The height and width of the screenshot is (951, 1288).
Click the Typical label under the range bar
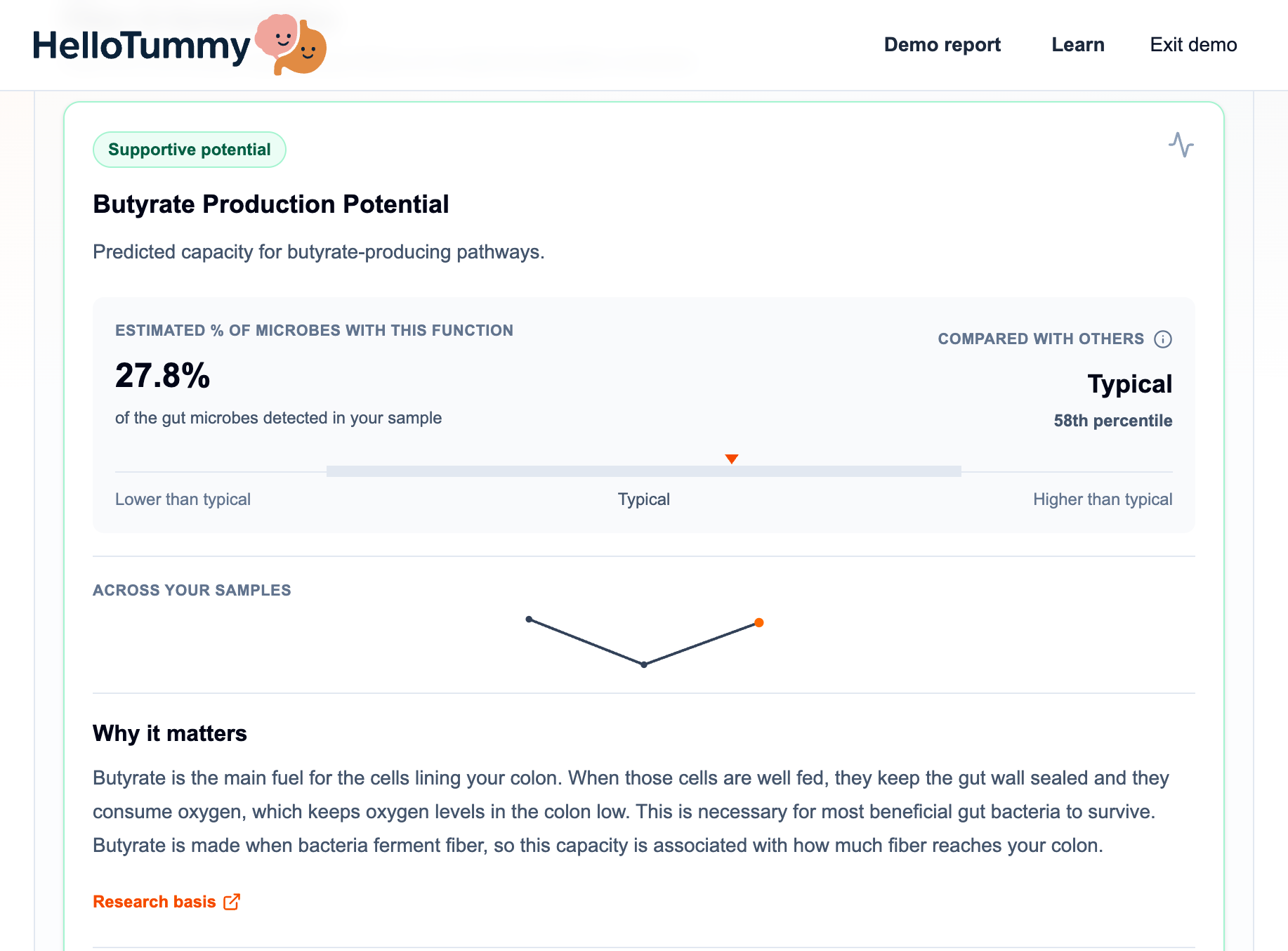coord(644,499)
